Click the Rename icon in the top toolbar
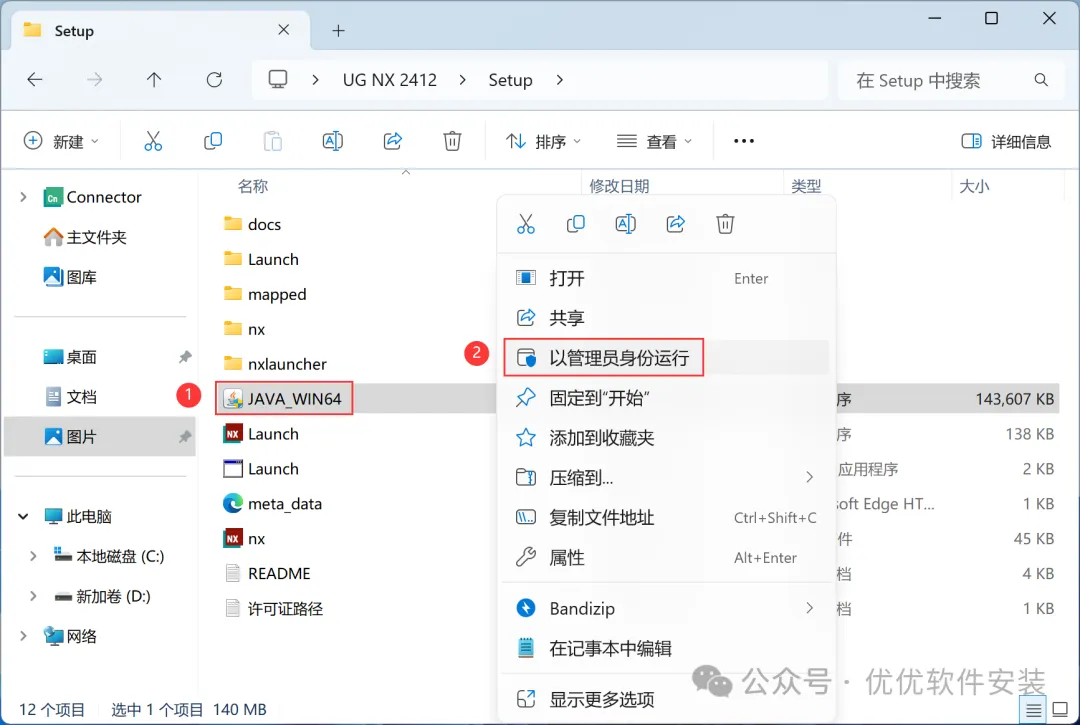 [x=333, y=141]
